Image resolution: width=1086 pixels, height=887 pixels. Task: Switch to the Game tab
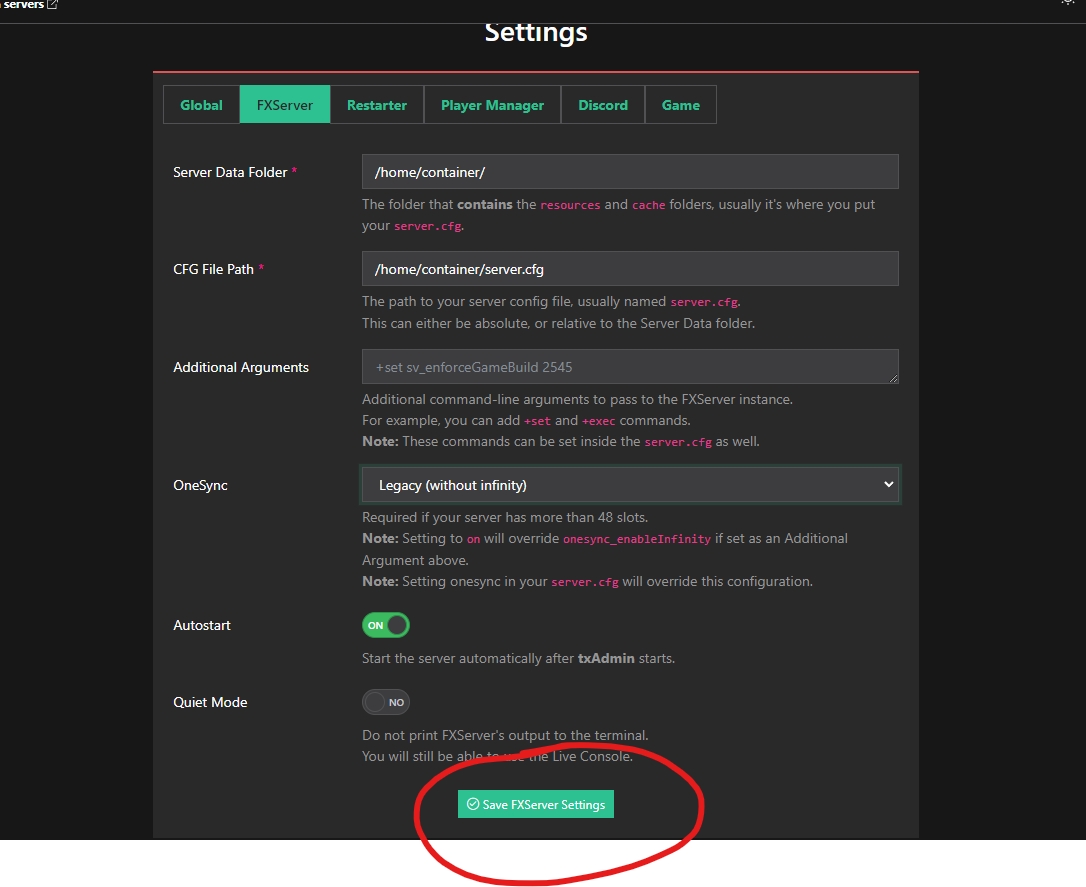(x=681, y=105)
